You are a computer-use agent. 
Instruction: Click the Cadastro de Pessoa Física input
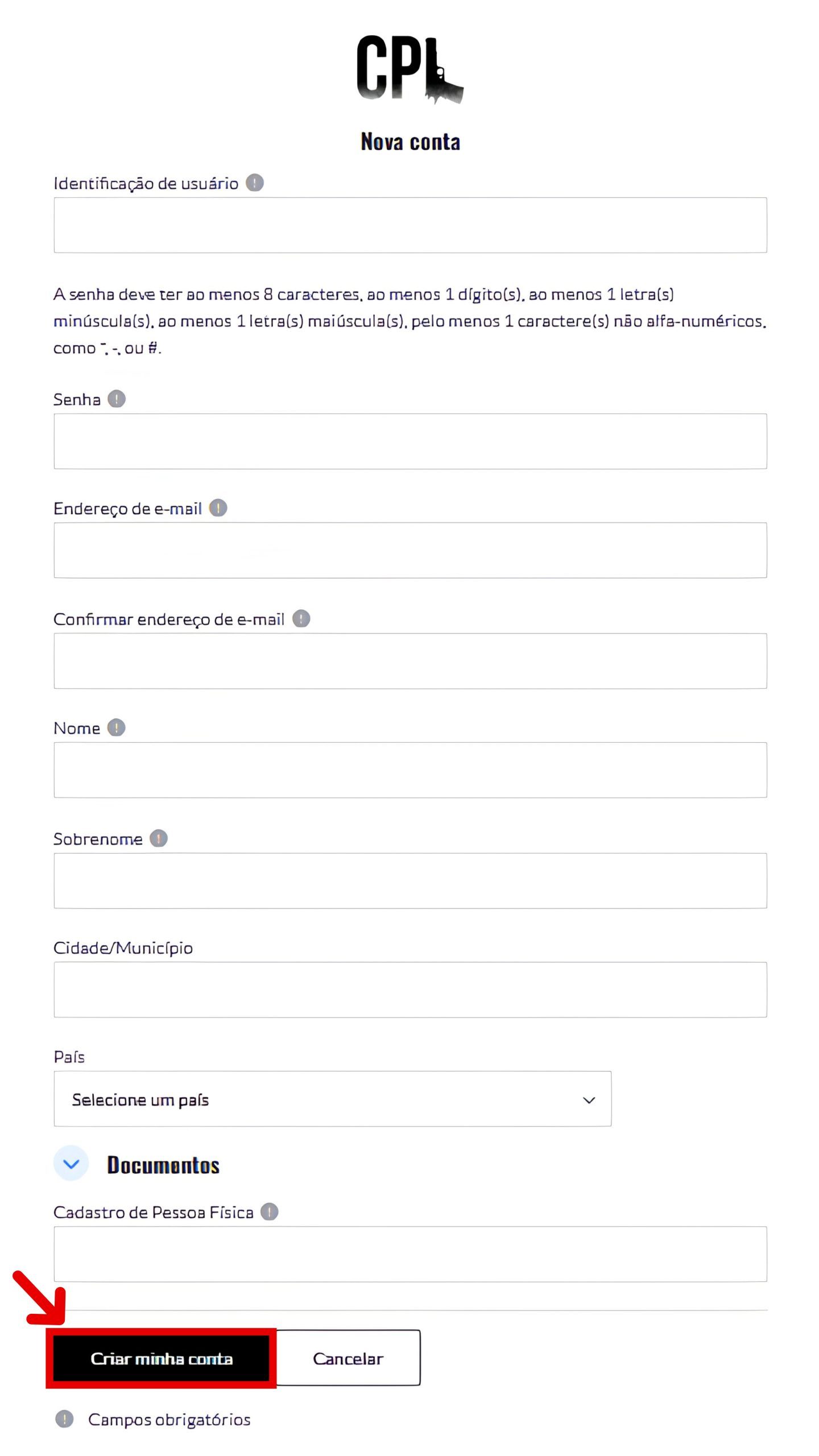point(410,1254)
